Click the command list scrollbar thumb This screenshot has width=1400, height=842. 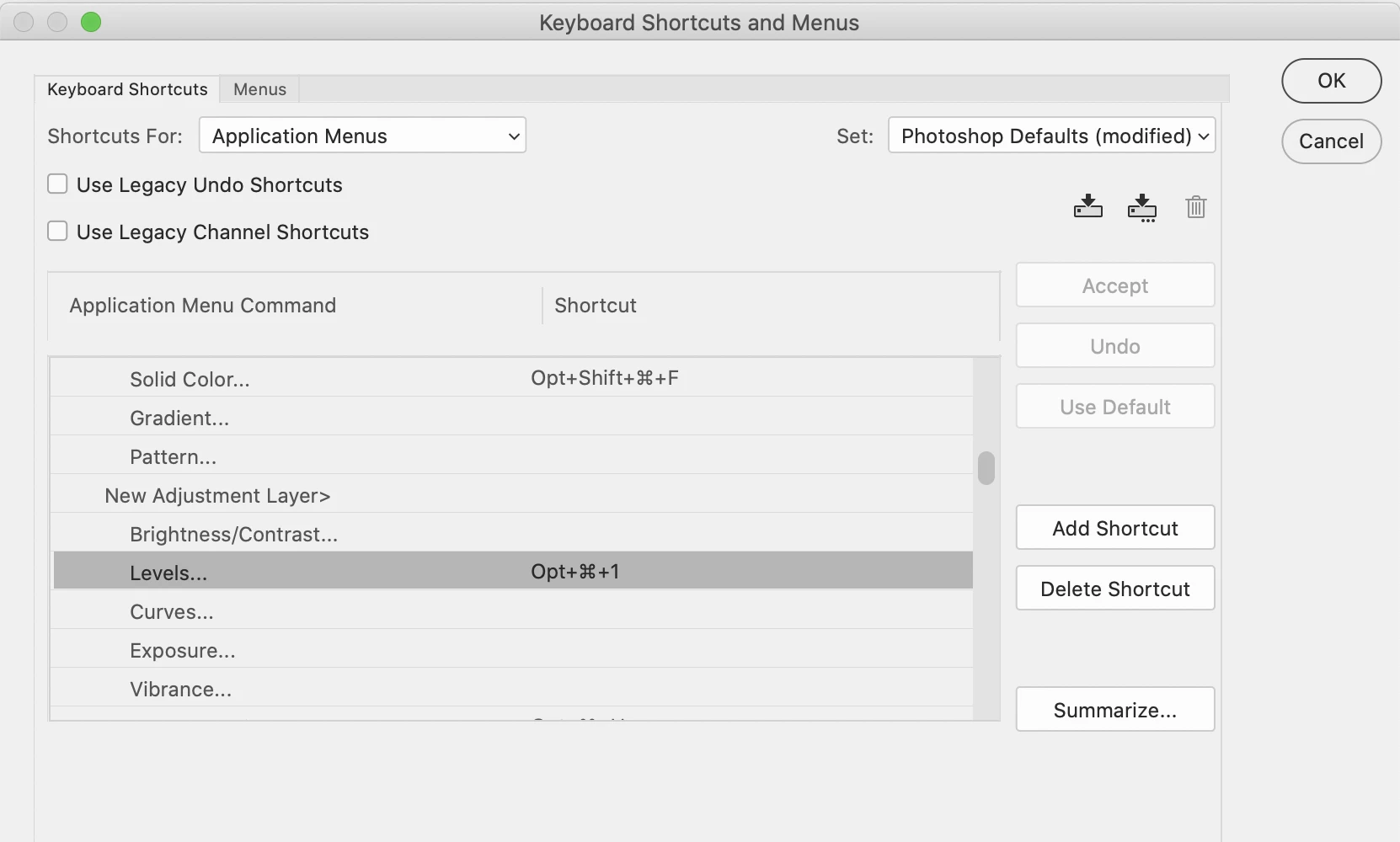pyautogui.click(x=986, y=468)
